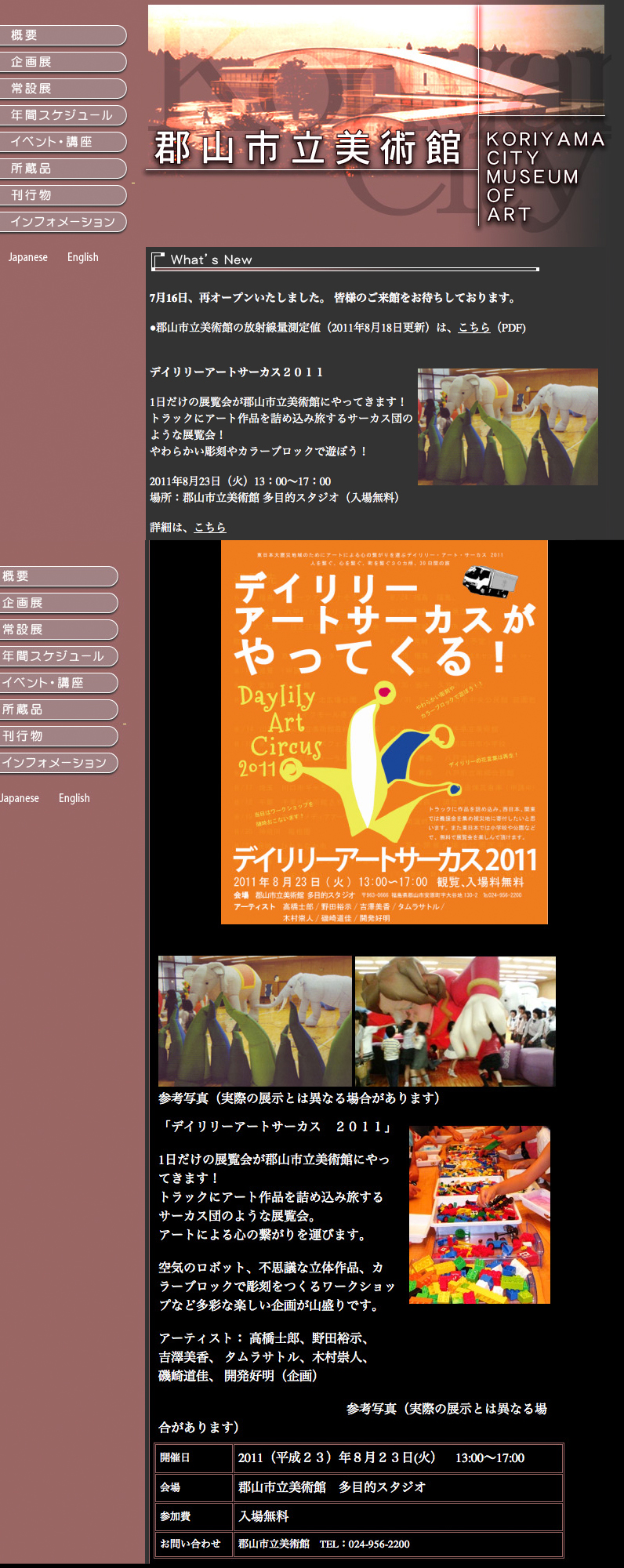Open the colorful toy blocks photo
This screenshot has height=1568, width=624.
click(x=480, y=1214)
